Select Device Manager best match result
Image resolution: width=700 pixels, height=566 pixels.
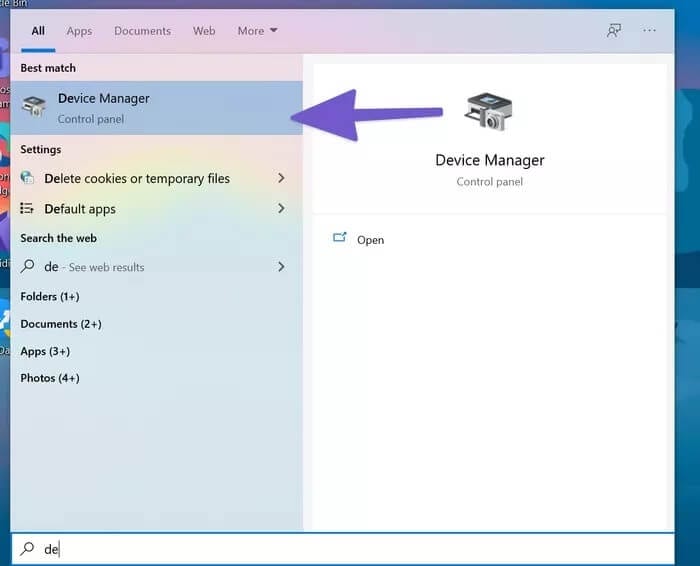[156, 108]
